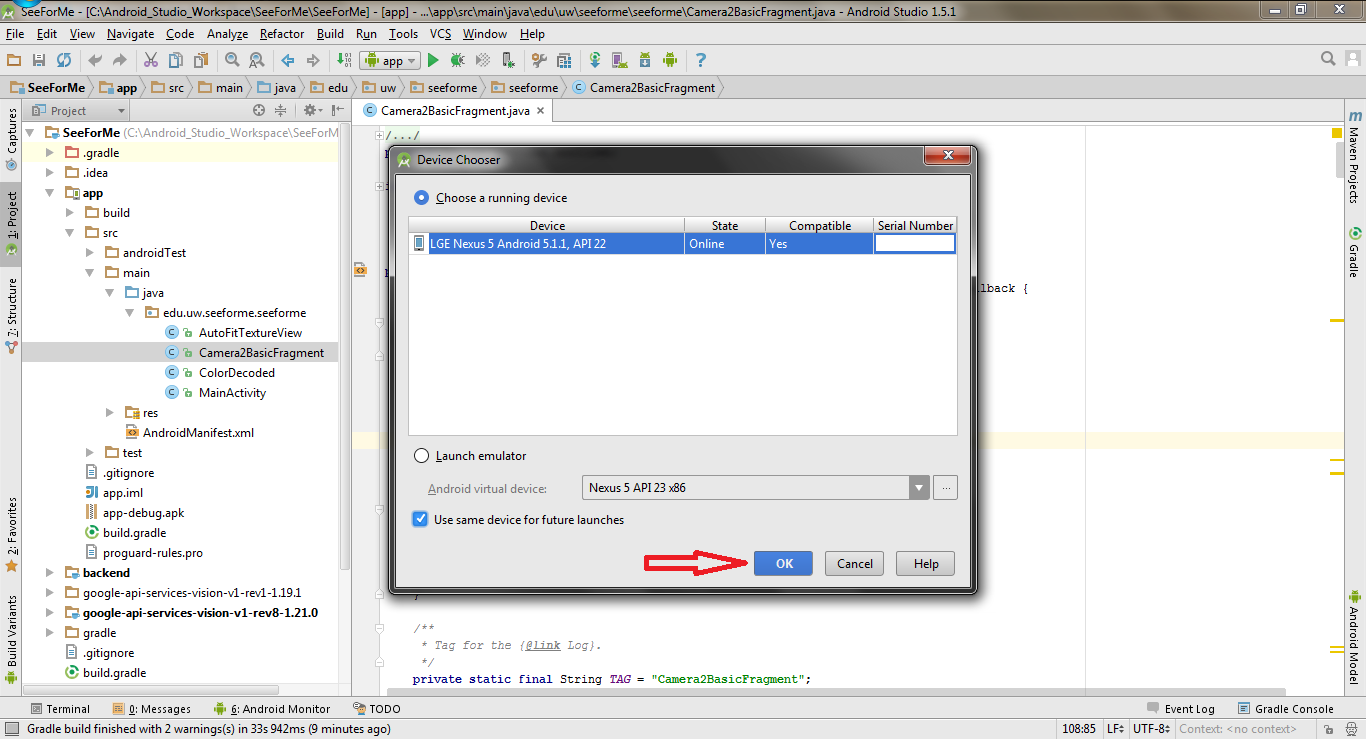Expand the backend module node
This screenshot has width=1366, height=739.
click(49, 573)
